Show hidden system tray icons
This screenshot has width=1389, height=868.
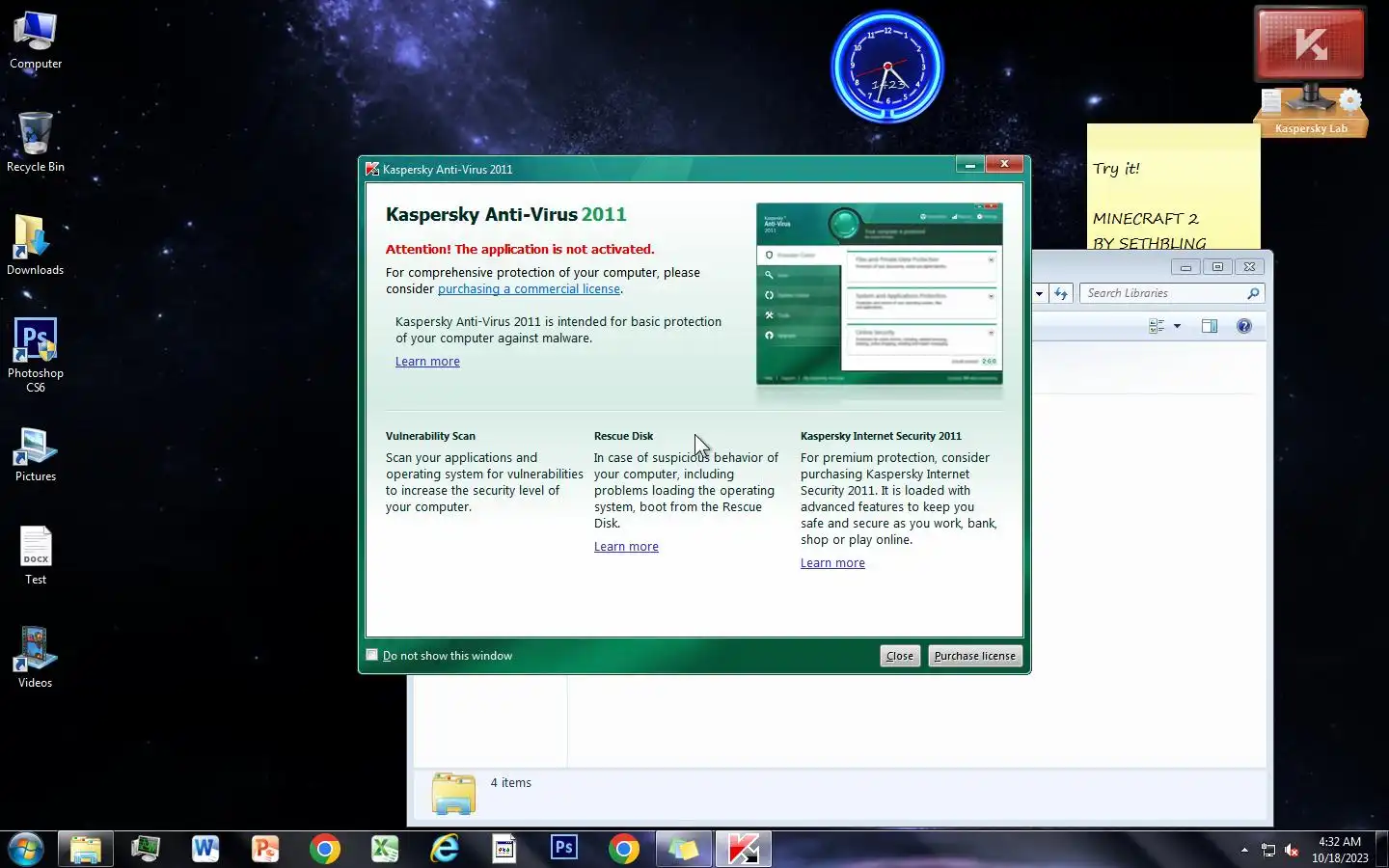1244,850
